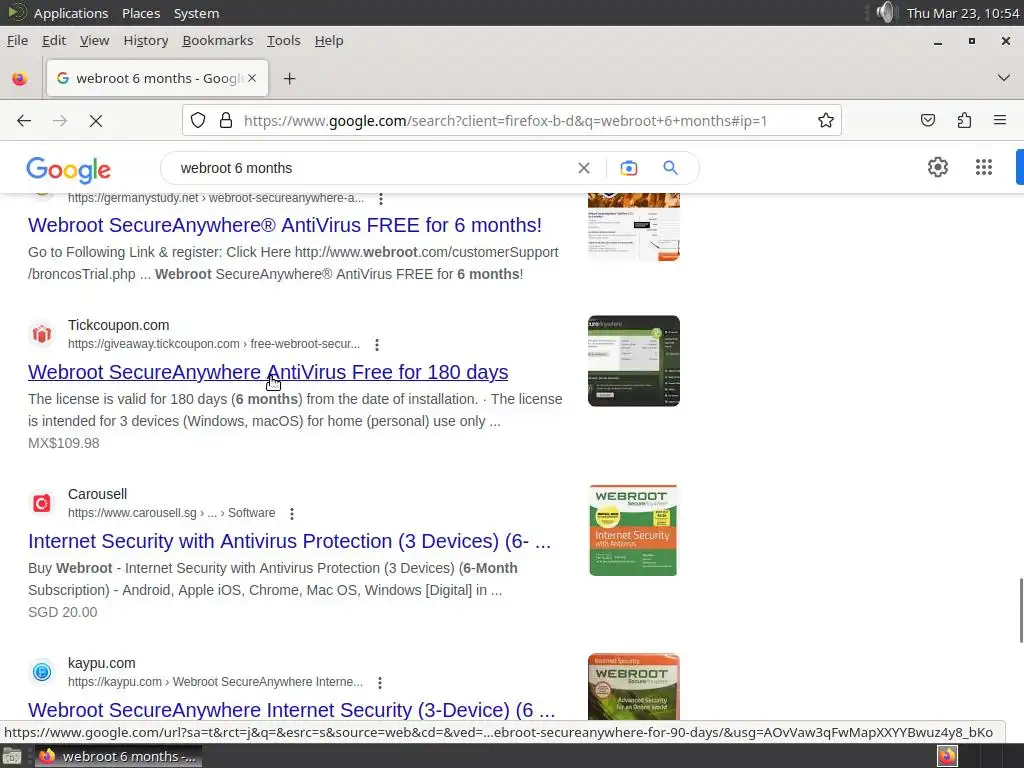List all tabs with chevron
Viewport: 1024px width, 768px height.
click(1004, 78)
